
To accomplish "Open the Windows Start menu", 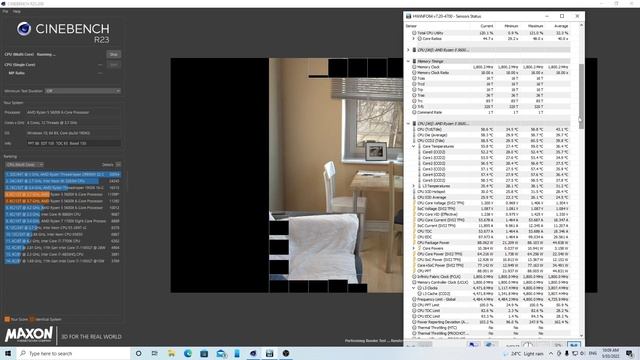I will tap(8, 353).
